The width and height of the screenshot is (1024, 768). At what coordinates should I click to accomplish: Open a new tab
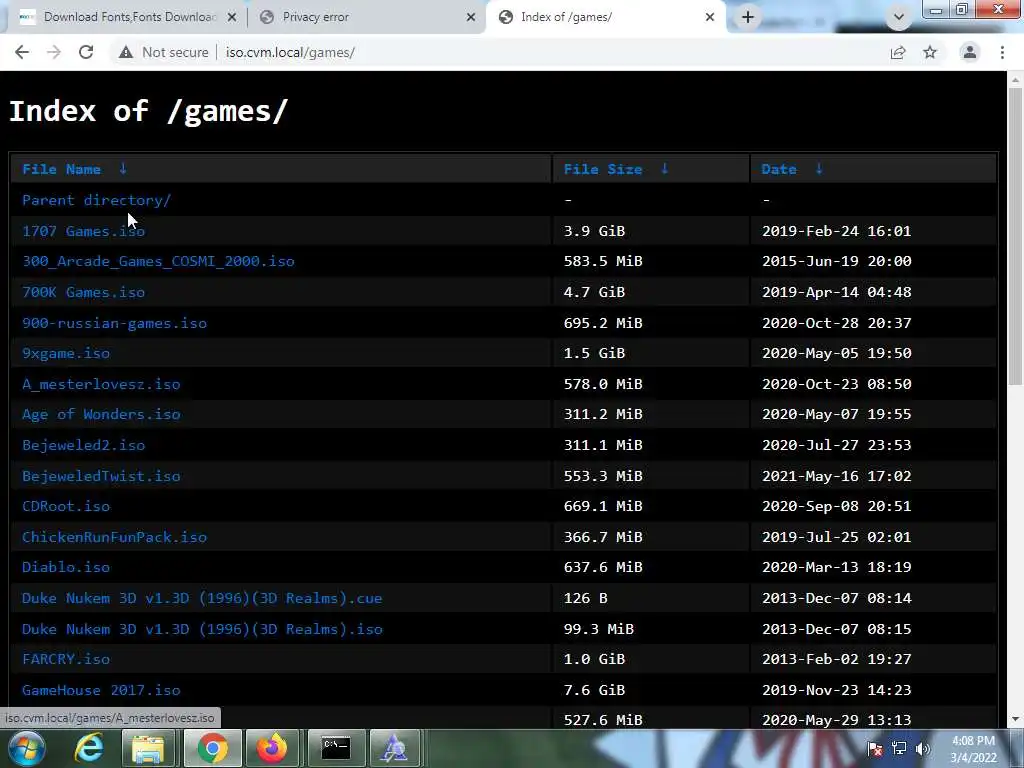coord(748,17)
